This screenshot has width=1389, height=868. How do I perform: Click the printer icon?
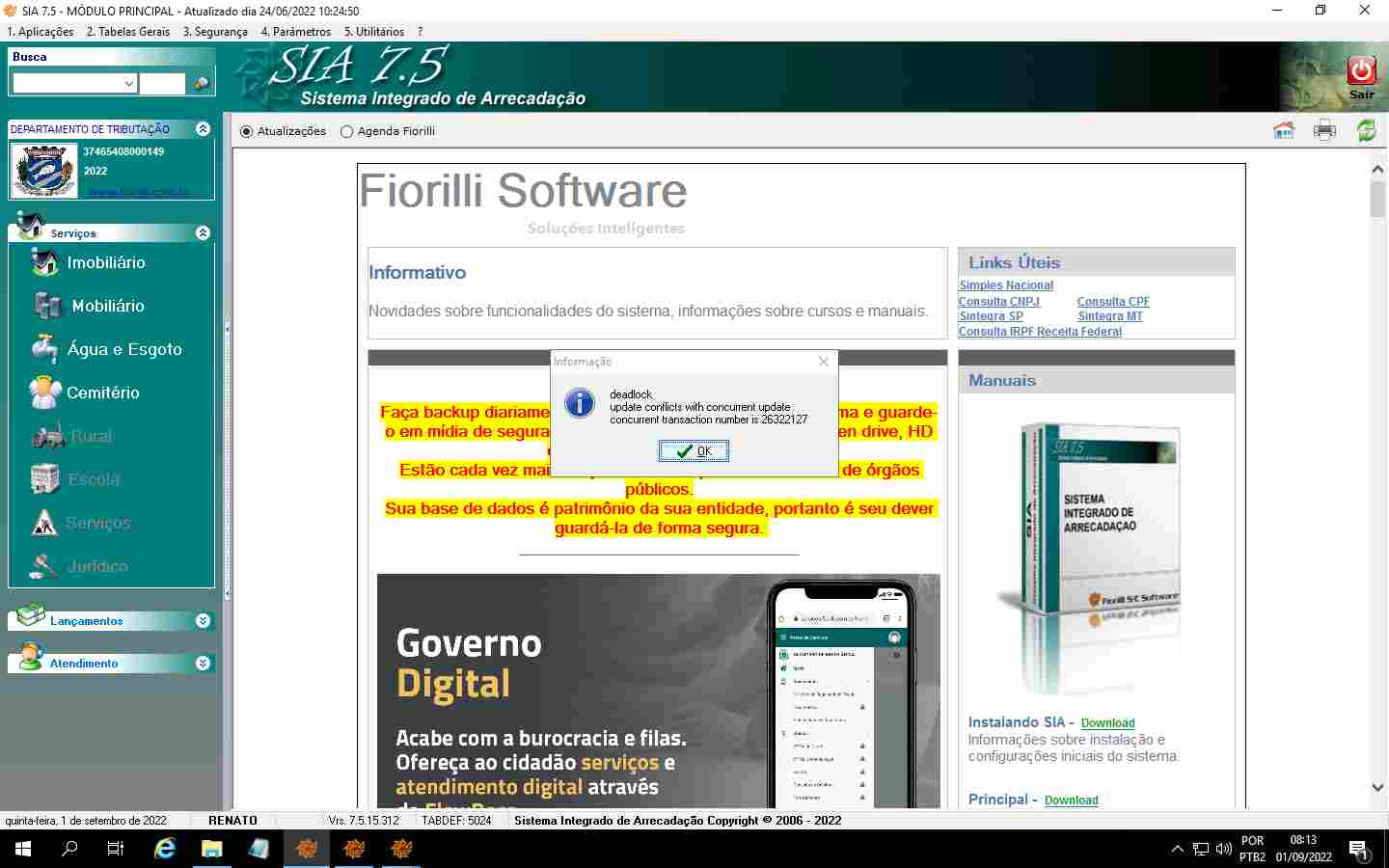(1324, 130)
